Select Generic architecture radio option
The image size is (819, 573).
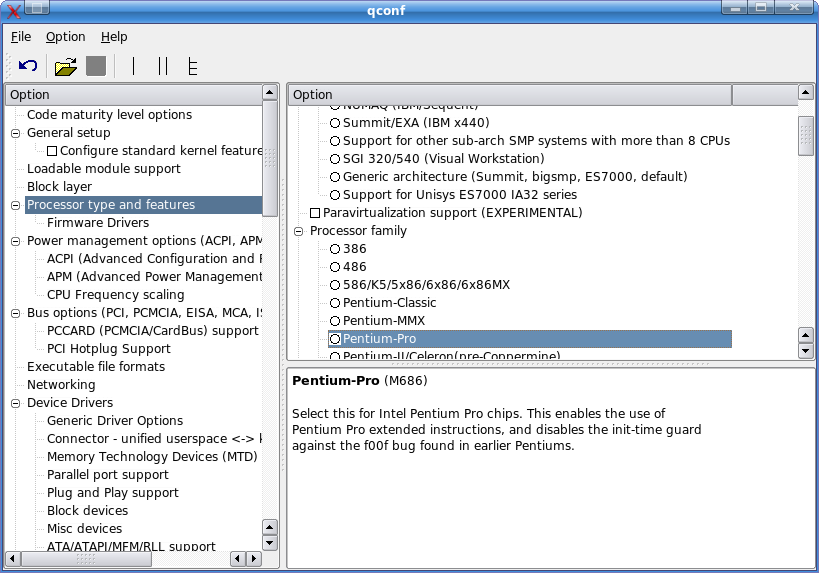pos(335,177)
